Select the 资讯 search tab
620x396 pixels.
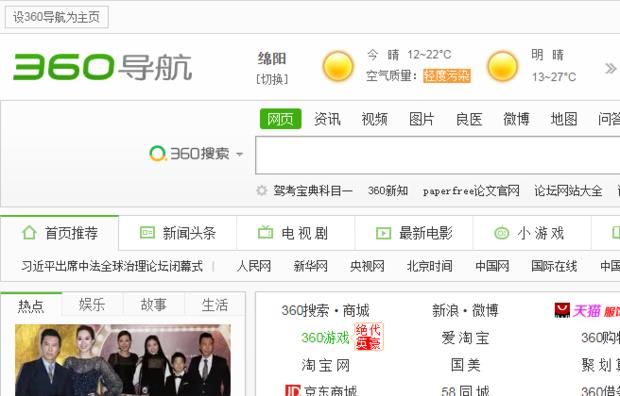pyautogui.click(x=327, y=119)
